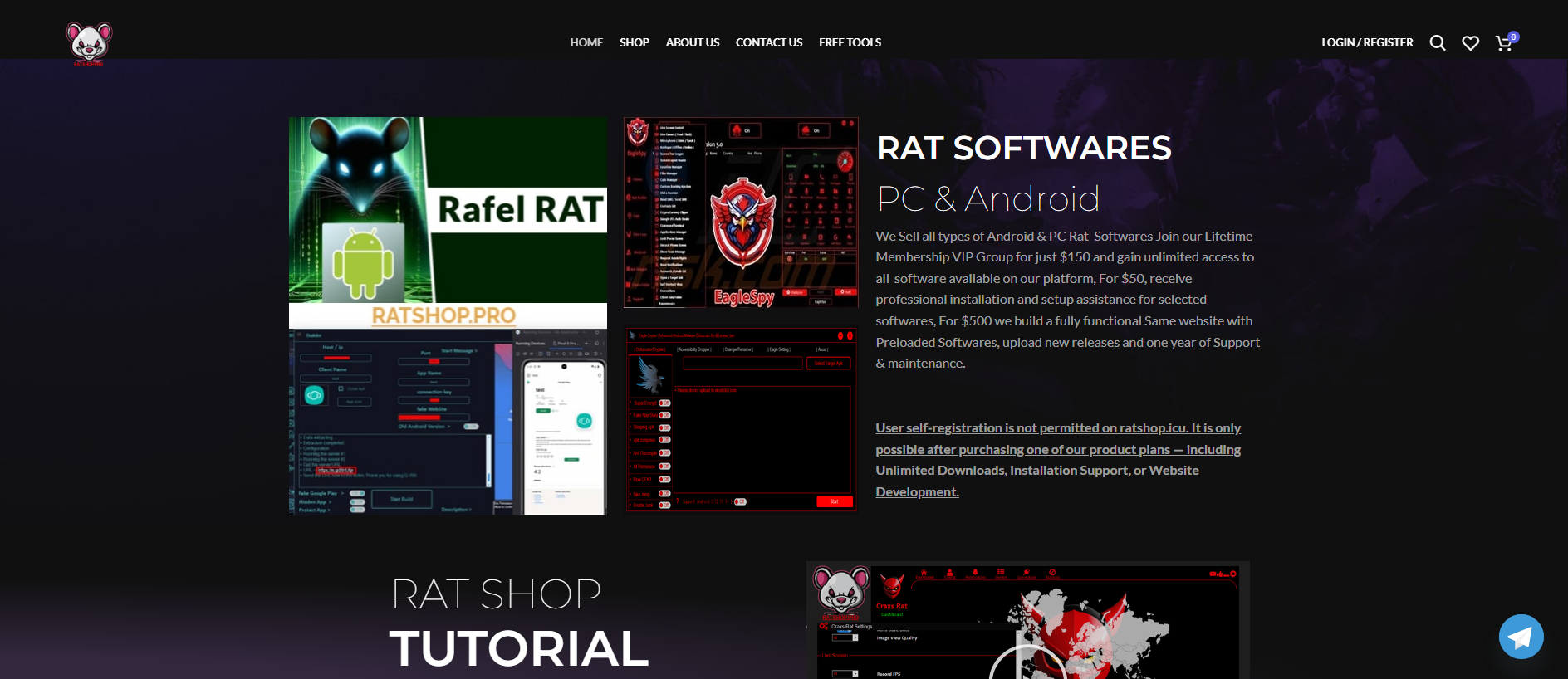Open the shopping cart icon

(x=1506, y=42)
